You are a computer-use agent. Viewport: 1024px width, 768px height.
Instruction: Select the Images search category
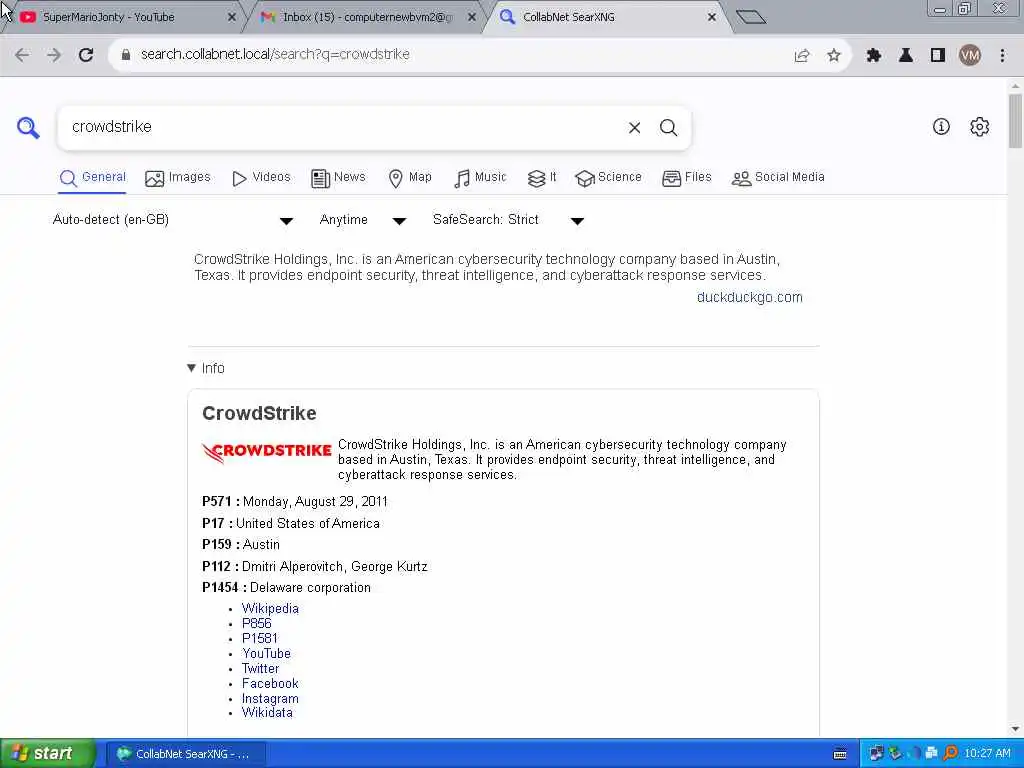point(178,178)
